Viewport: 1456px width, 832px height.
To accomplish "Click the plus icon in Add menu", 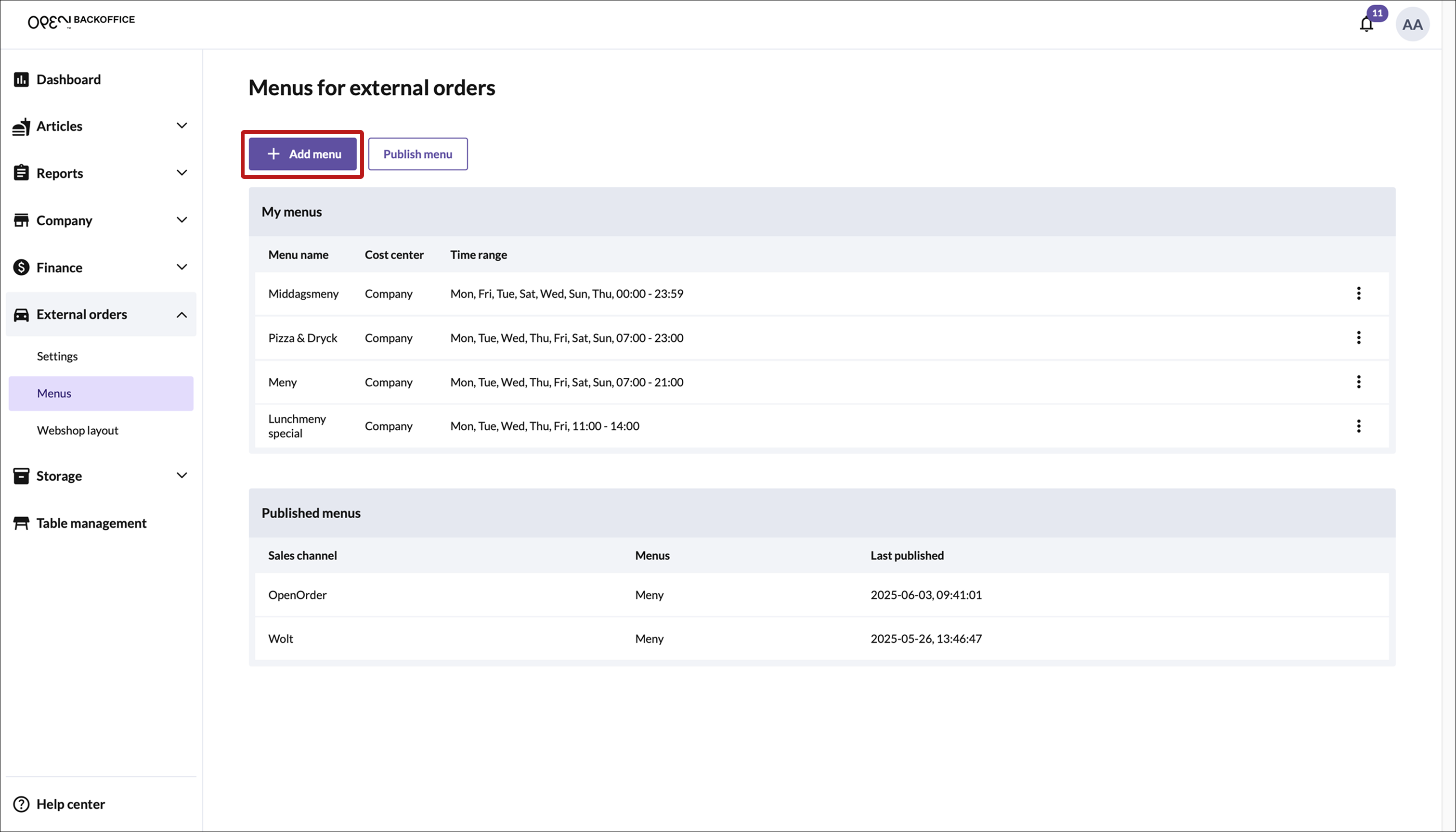I will click(273, 154).
